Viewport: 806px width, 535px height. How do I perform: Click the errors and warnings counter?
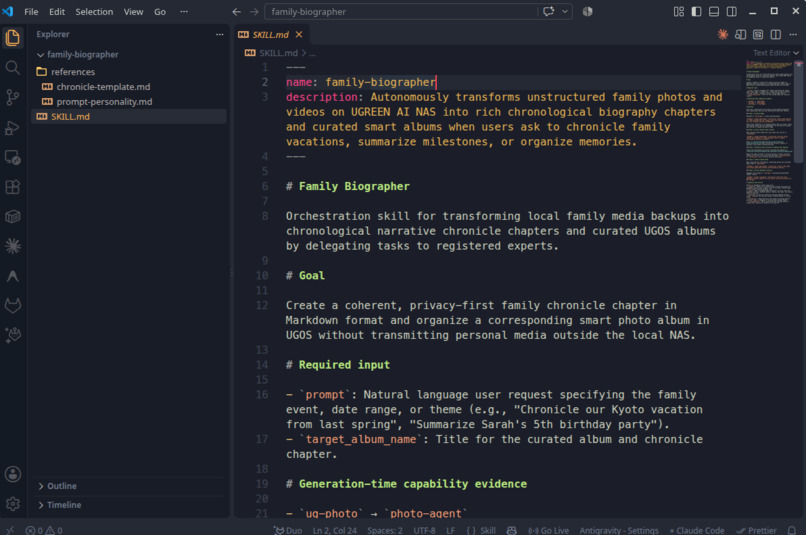tap(44, 530)
